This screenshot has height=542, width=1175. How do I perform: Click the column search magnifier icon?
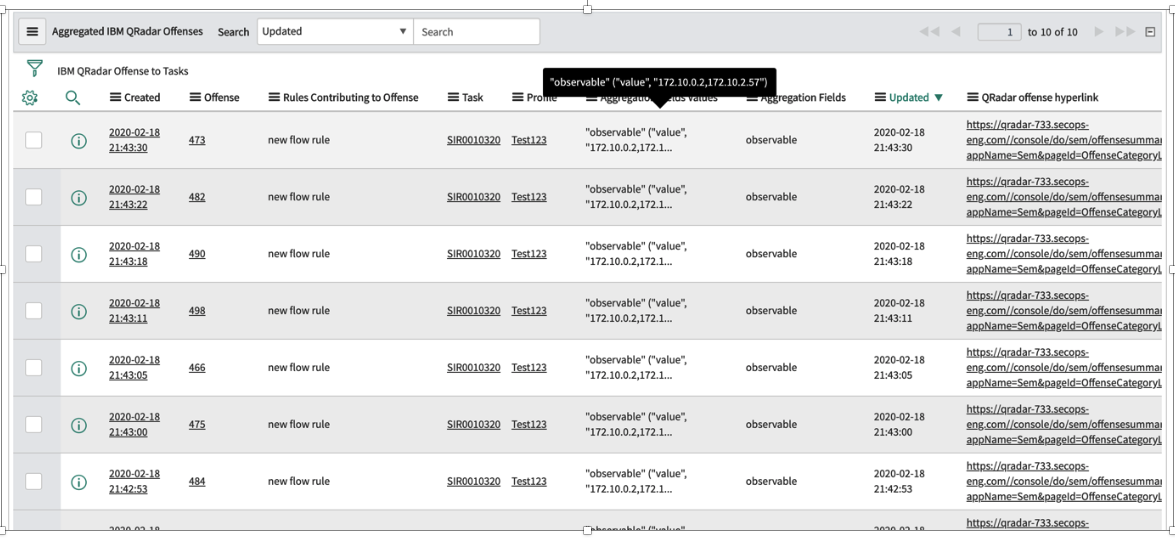click(x=73, y=97)
